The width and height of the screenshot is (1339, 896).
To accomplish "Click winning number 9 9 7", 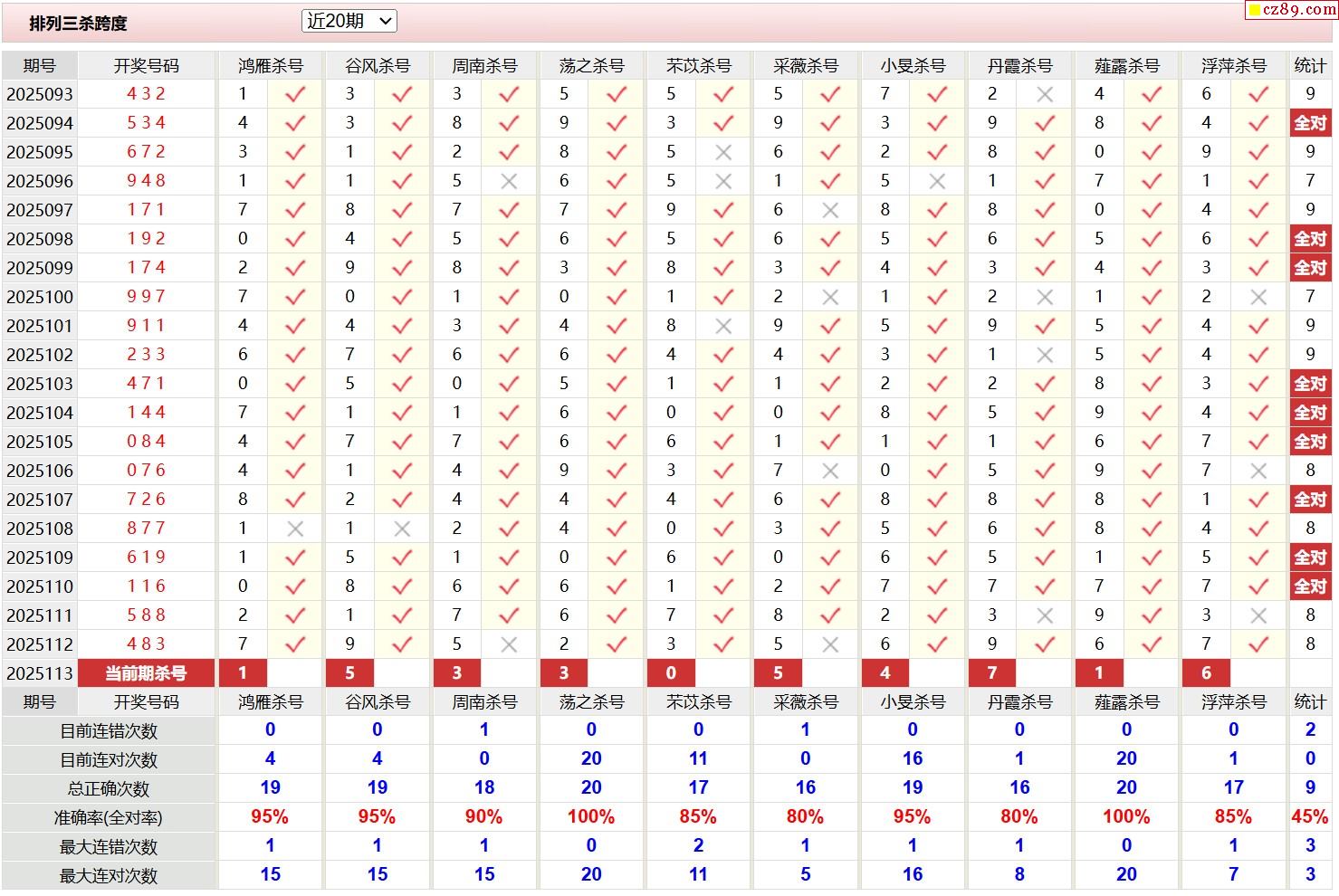I will [146, 296].
